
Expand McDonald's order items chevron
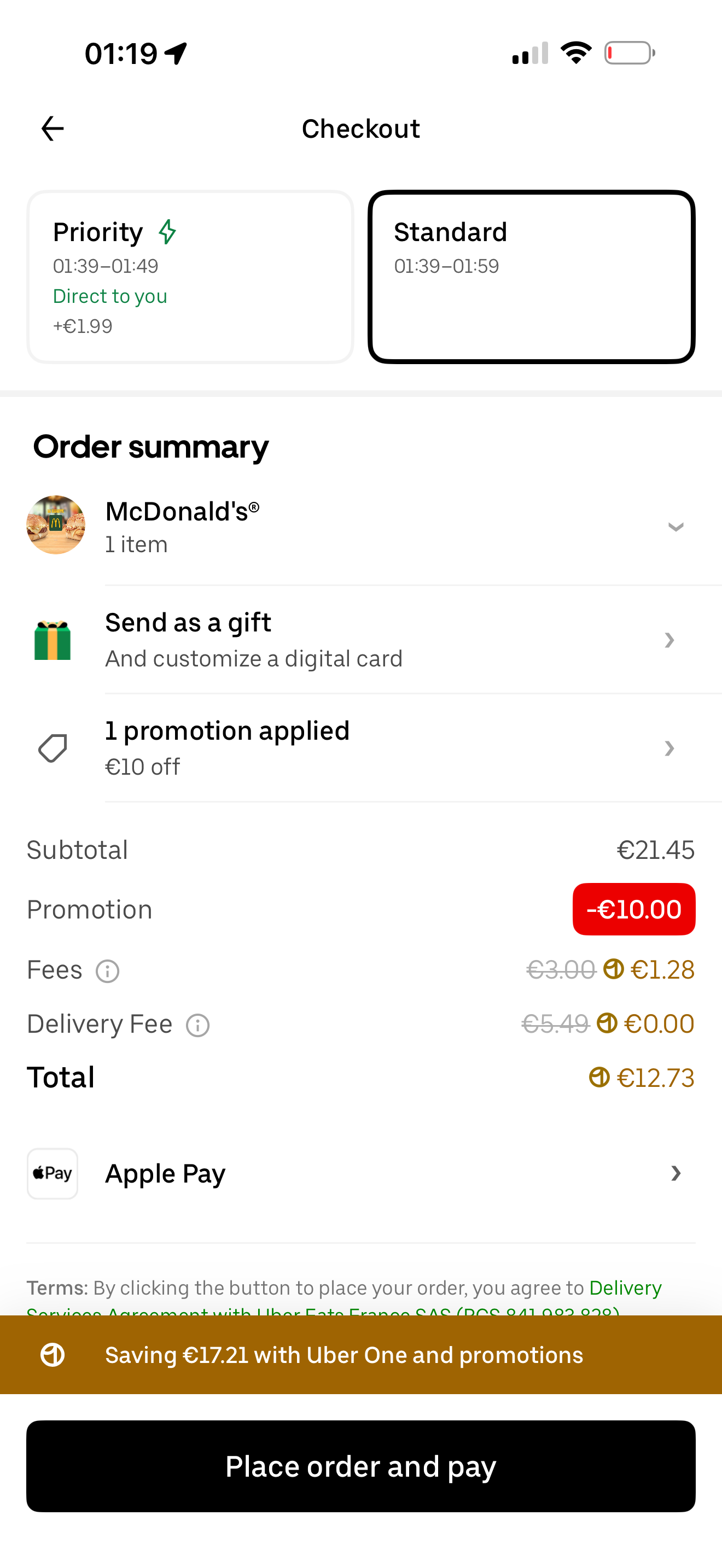(676, 526)
